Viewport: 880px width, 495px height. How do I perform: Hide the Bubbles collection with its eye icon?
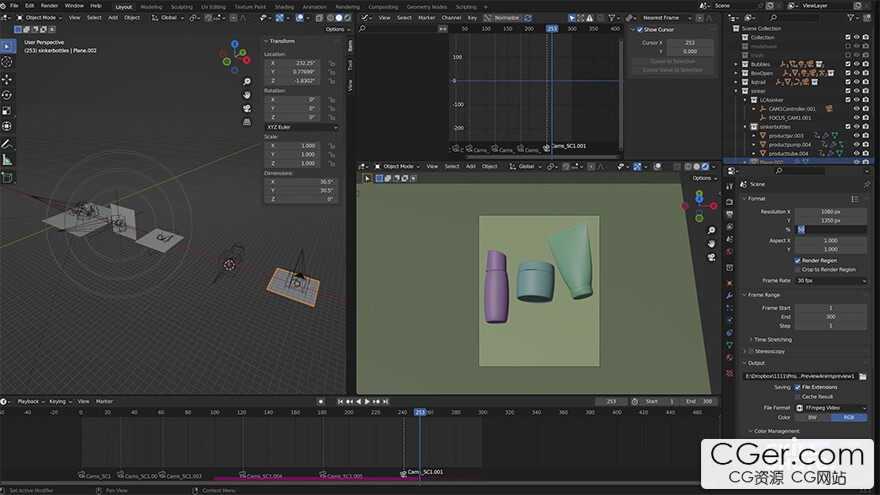pyautogui.click(x=856, y=64)
